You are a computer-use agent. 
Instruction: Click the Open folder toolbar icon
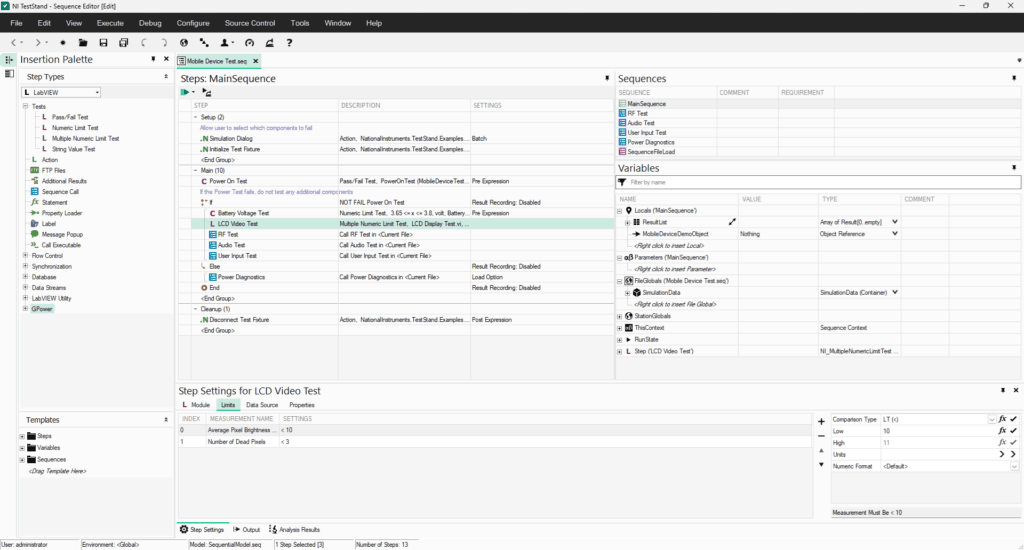tap(81, 43)
